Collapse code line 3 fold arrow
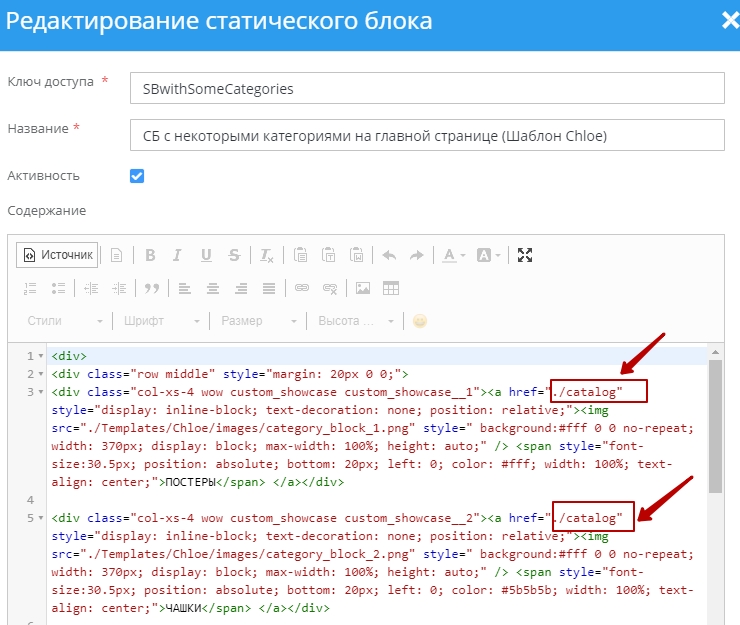Viewport: 740px width, 625px height. [41, 391]
